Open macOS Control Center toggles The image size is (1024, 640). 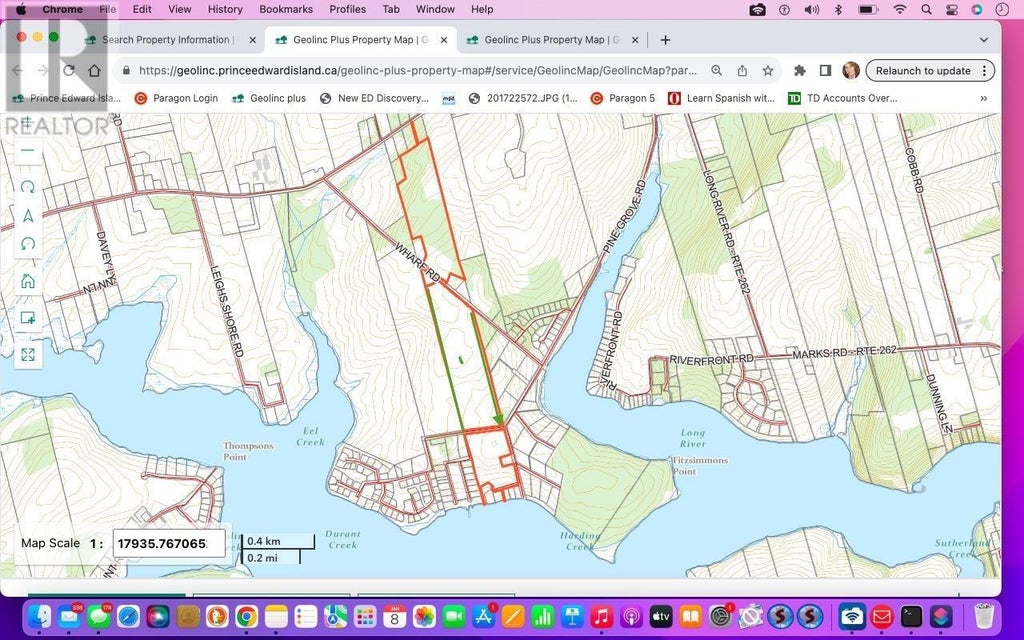click(x=952, y=9)
